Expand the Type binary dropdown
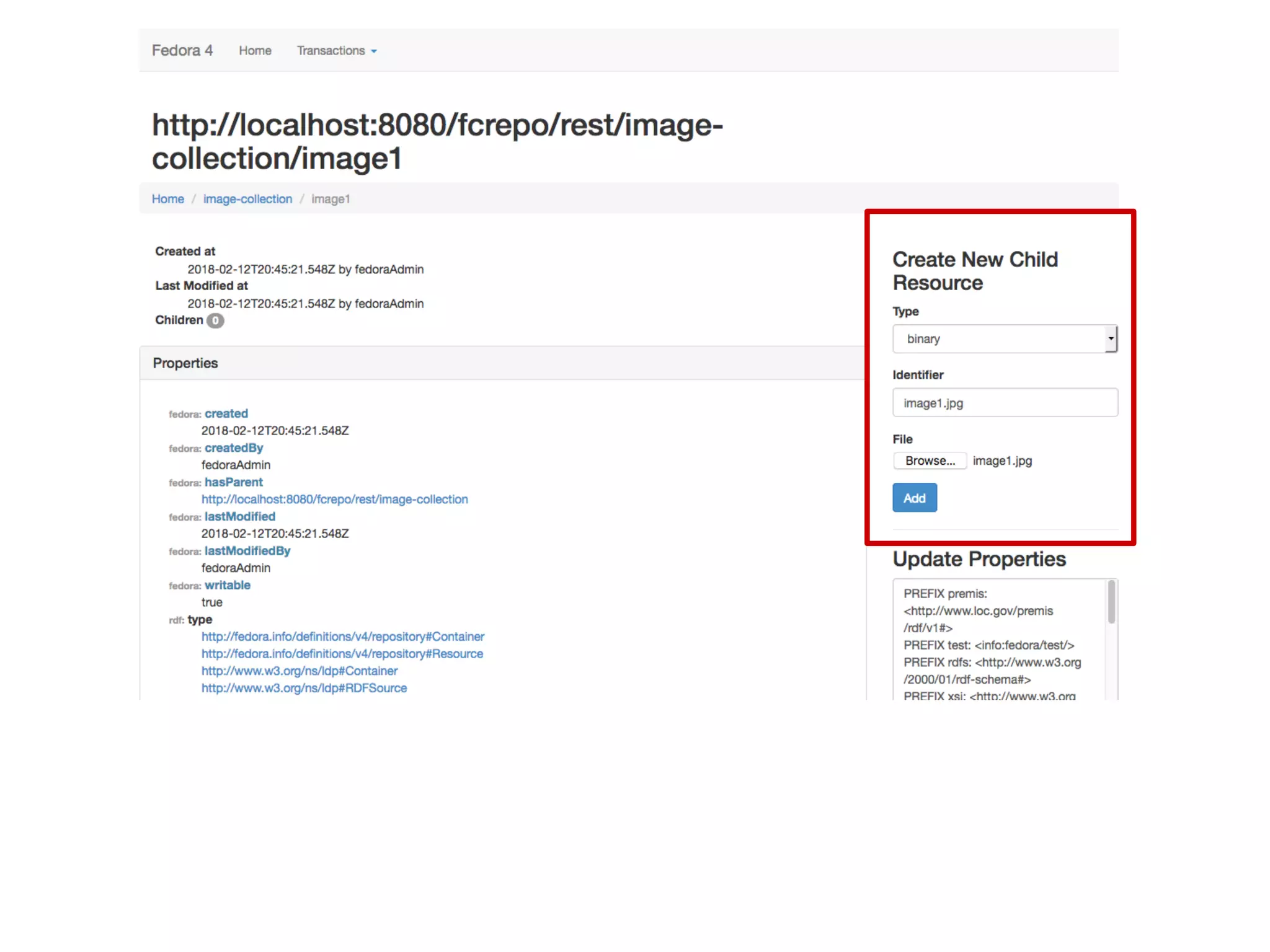Screen dimensions: 1270x952 click(x=998, y=339)
